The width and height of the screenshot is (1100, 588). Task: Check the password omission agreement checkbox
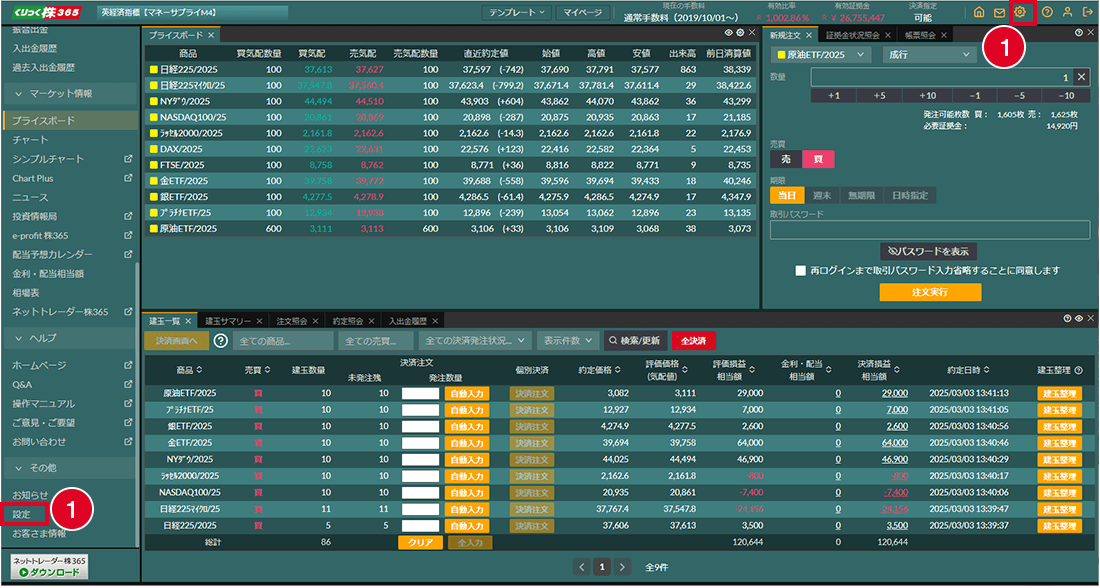(800, 271)
